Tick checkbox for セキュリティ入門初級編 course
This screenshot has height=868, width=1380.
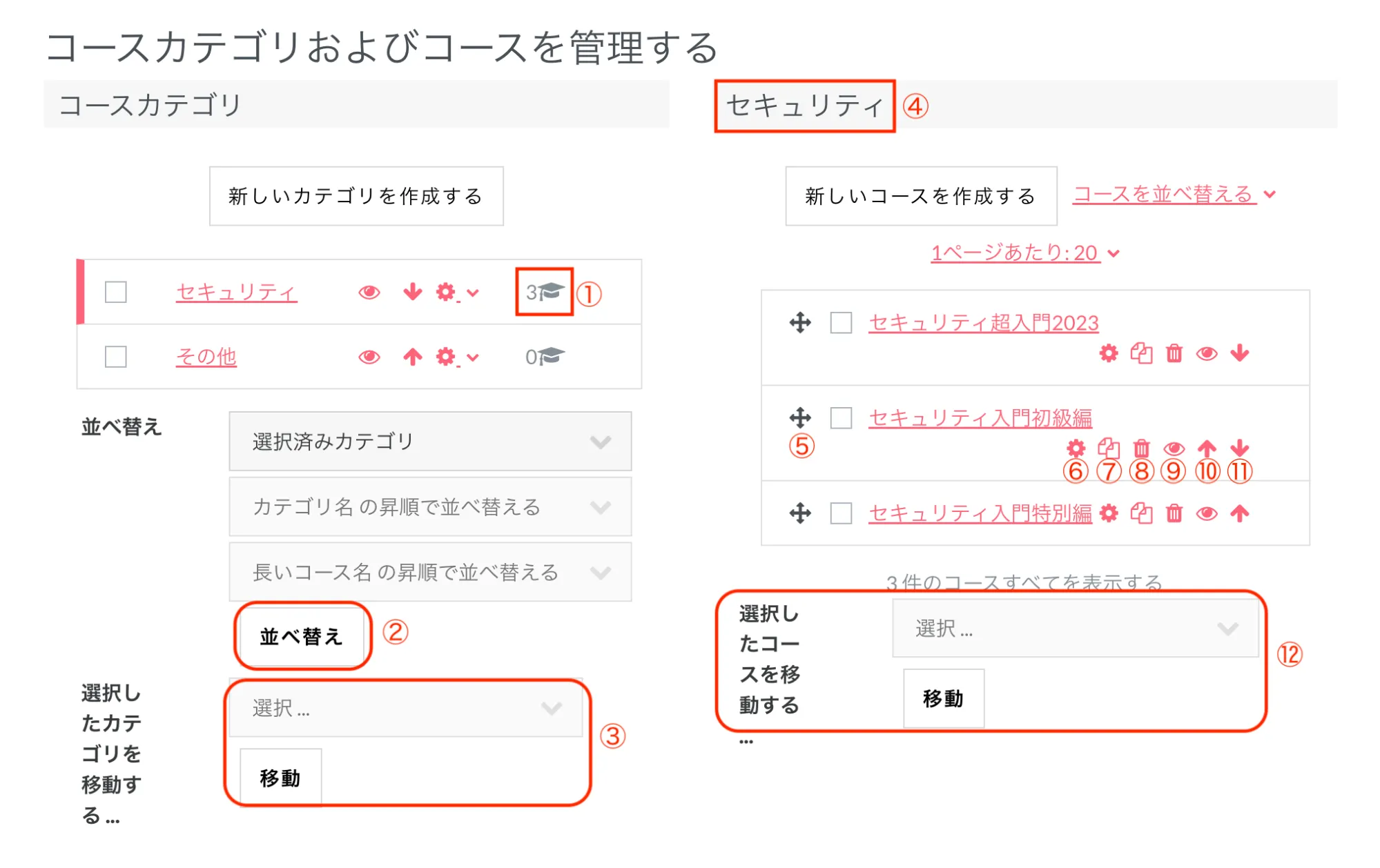pyautogui.click(x=841, y=418)
